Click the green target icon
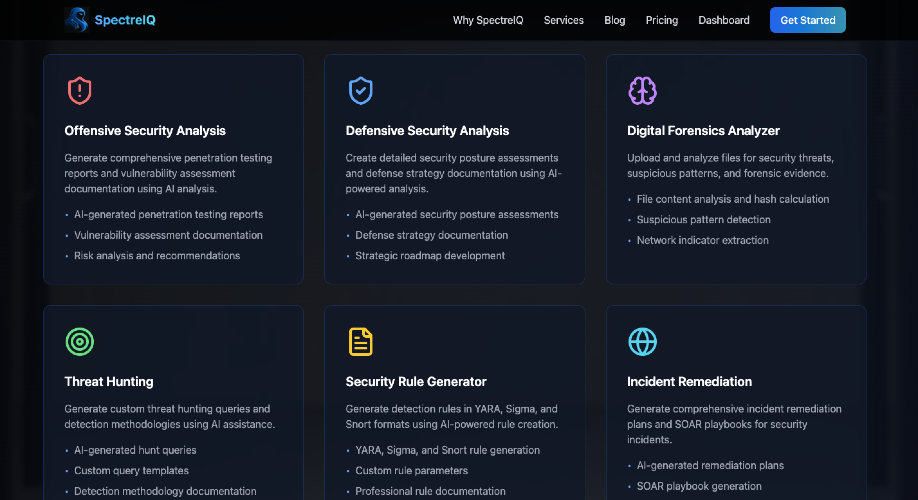 coord(80,341)
